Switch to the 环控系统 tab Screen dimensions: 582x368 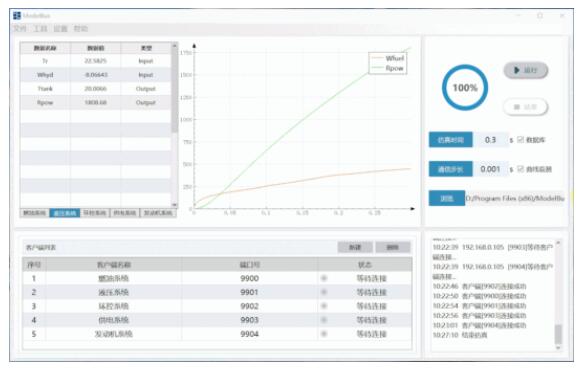pyautogui.click(x=95, y=213)
